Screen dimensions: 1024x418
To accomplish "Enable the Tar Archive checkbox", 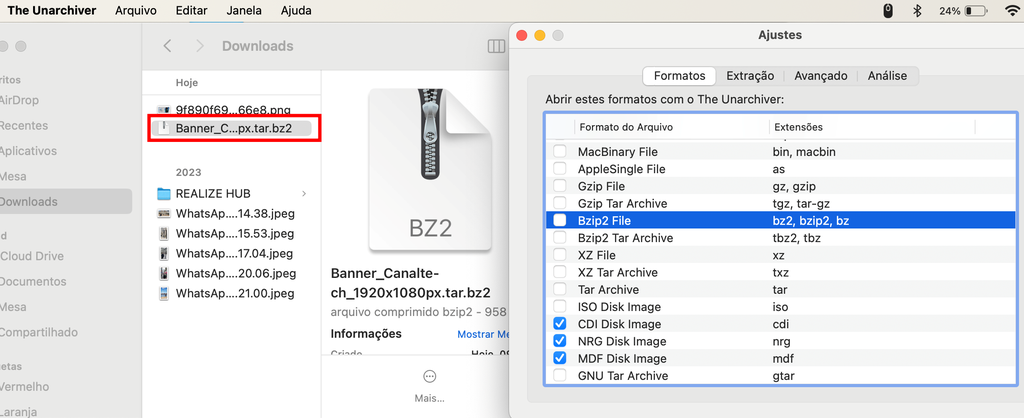I will 560,289.
